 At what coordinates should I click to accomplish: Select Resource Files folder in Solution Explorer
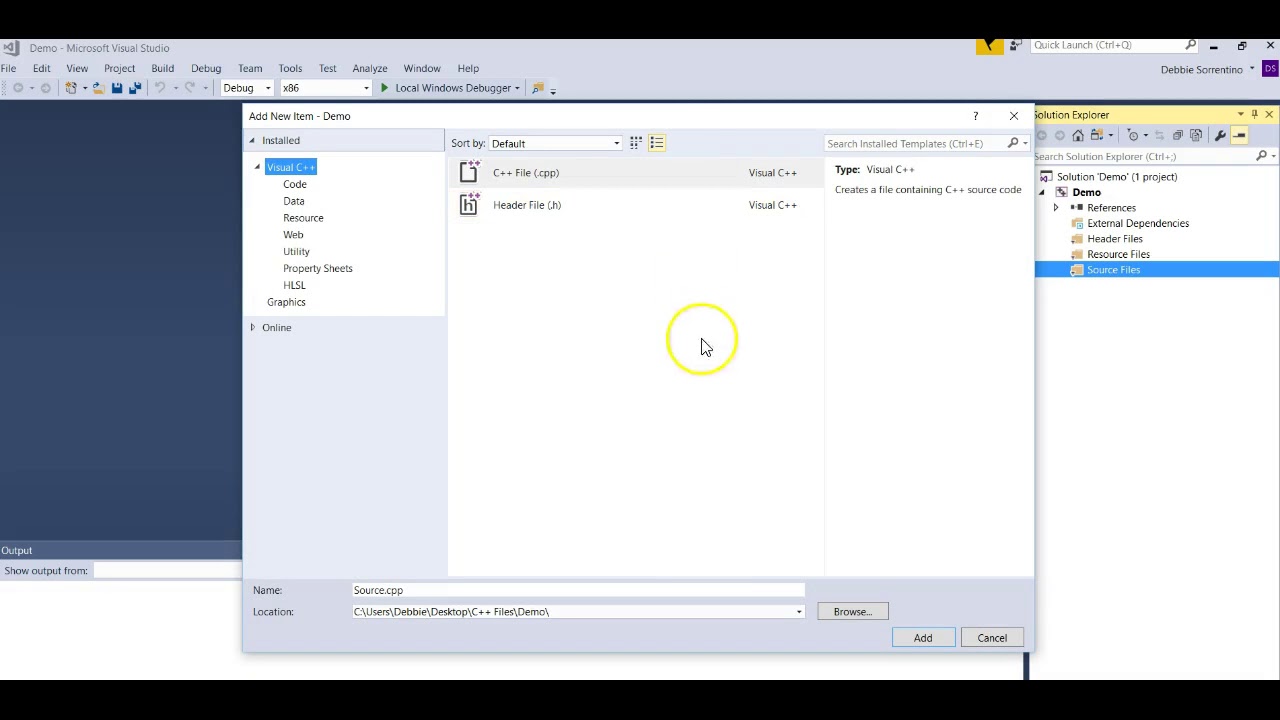pos(1118,254)
